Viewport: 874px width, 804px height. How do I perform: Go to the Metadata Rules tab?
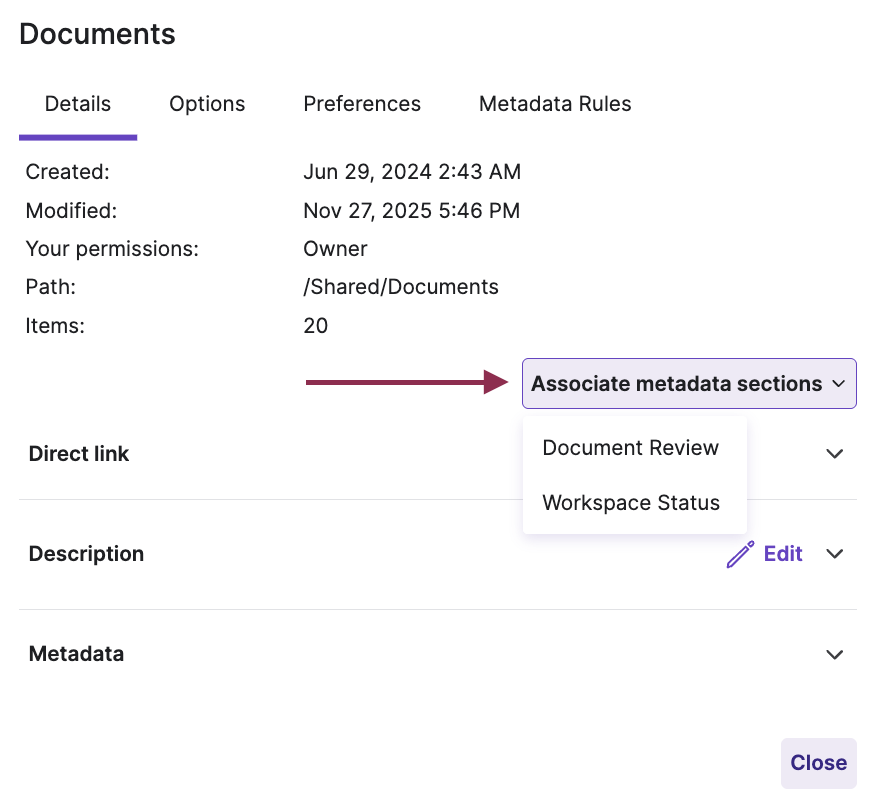555,104
